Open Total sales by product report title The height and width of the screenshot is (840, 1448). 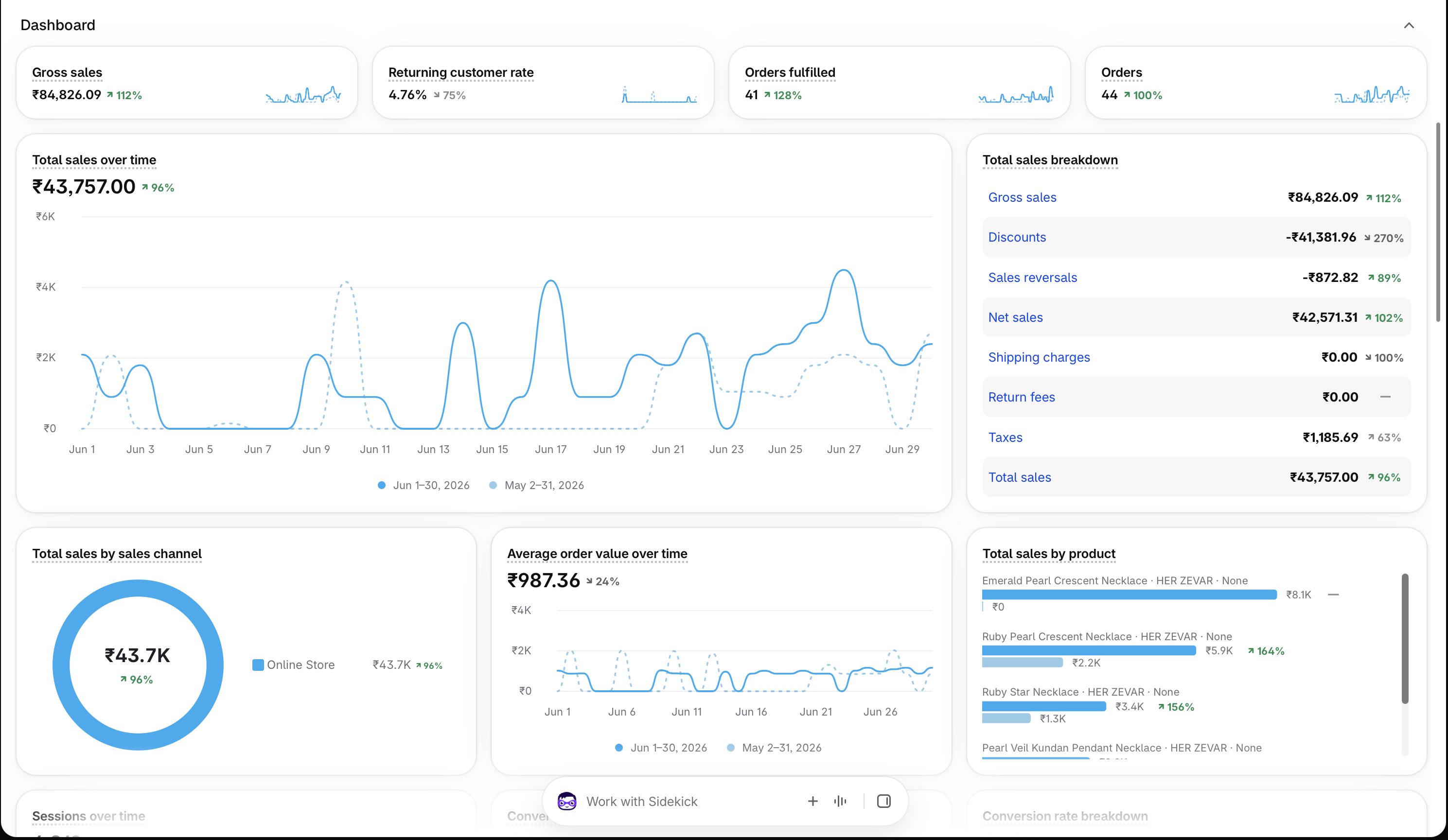pos(1049,553)
